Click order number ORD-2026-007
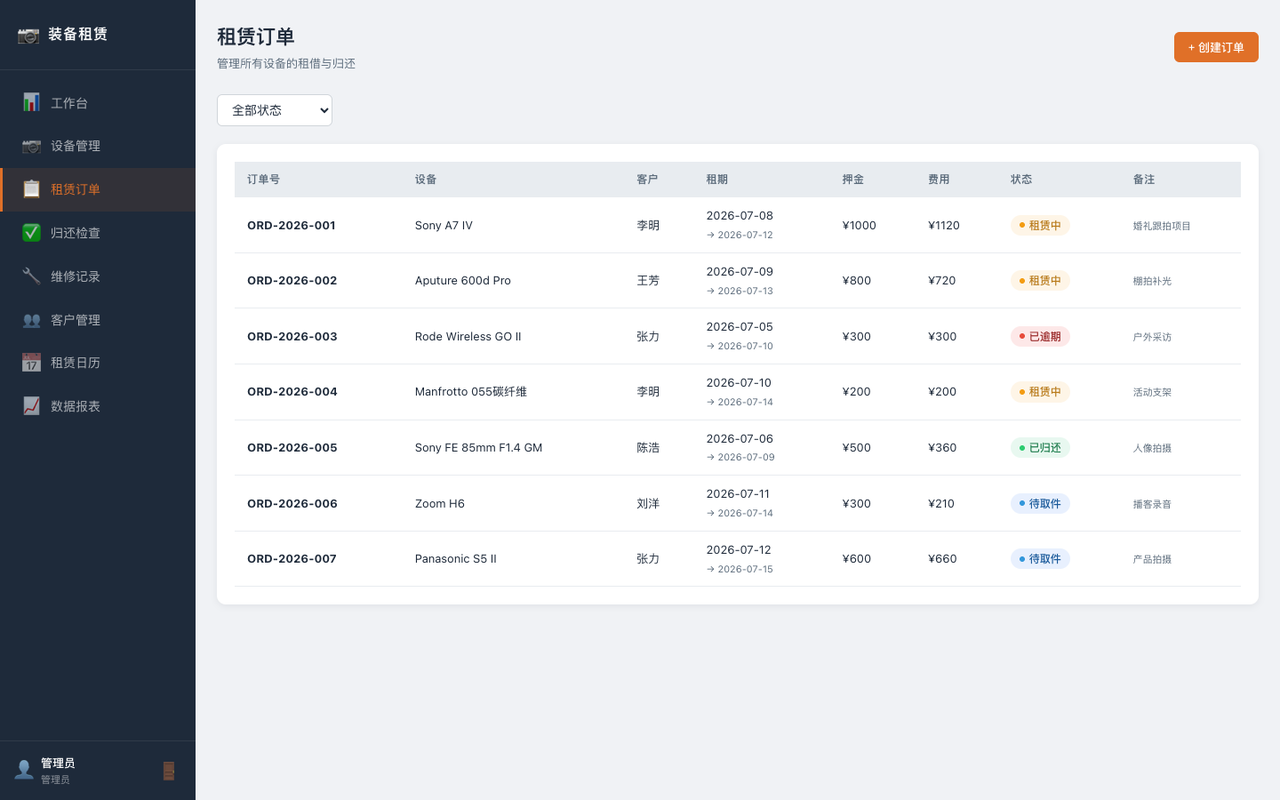 [x=292, y=559]
